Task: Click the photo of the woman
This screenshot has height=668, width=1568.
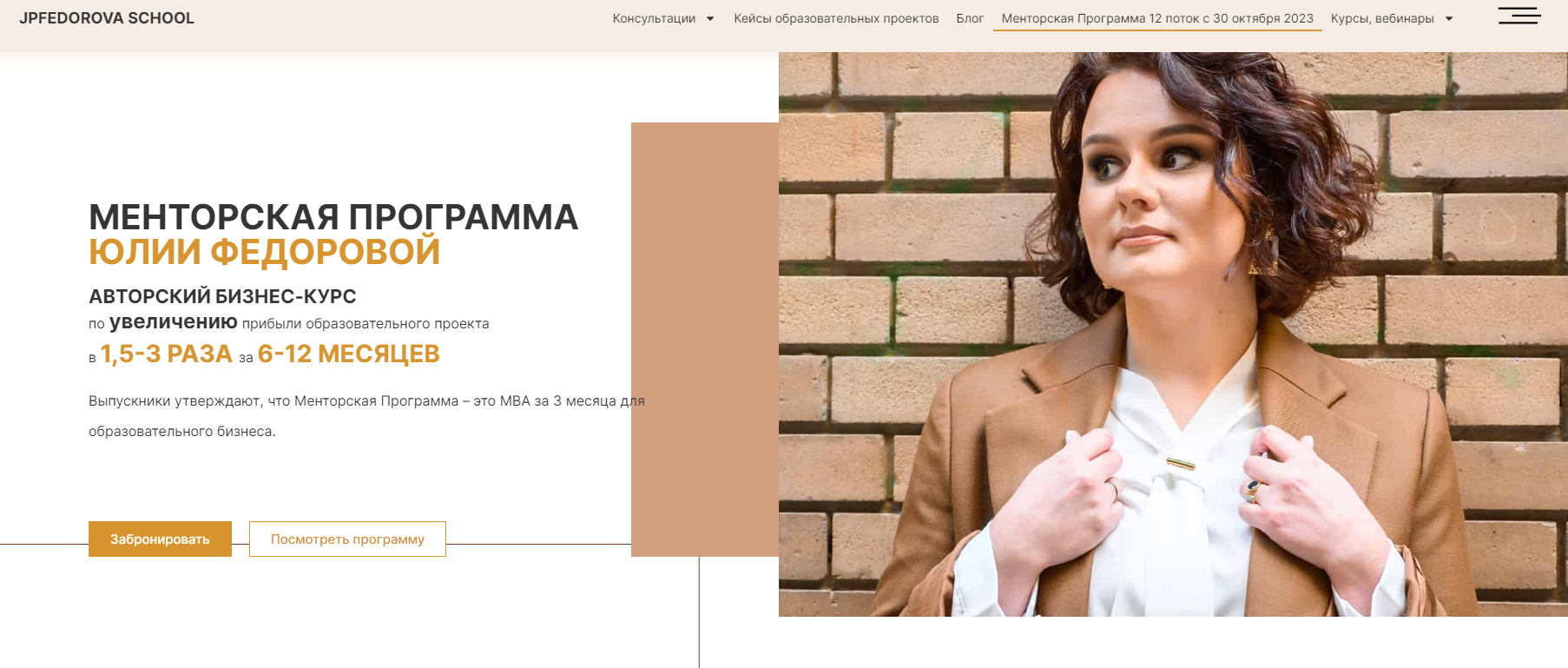Action: (1173, 334)
